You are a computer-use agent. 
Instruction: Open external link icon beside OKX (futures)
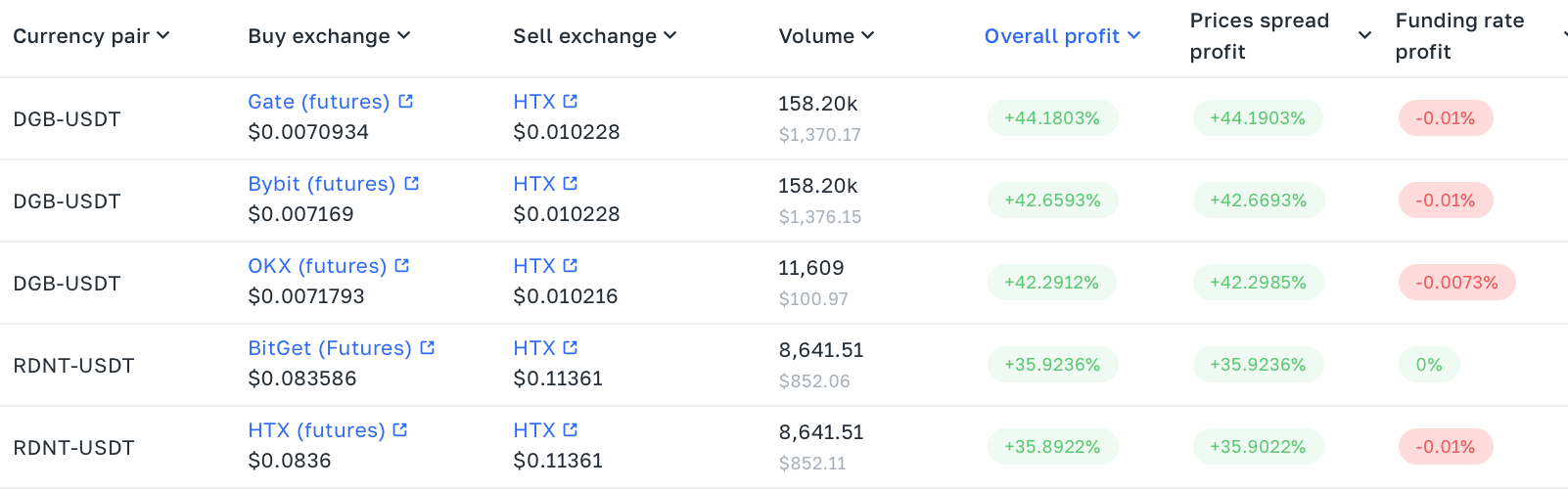[402, 265]
